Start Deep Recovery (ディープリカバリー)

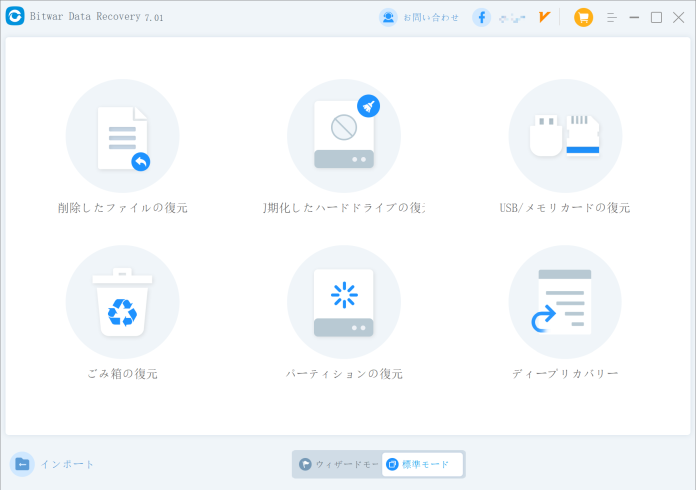coord(565,302)
